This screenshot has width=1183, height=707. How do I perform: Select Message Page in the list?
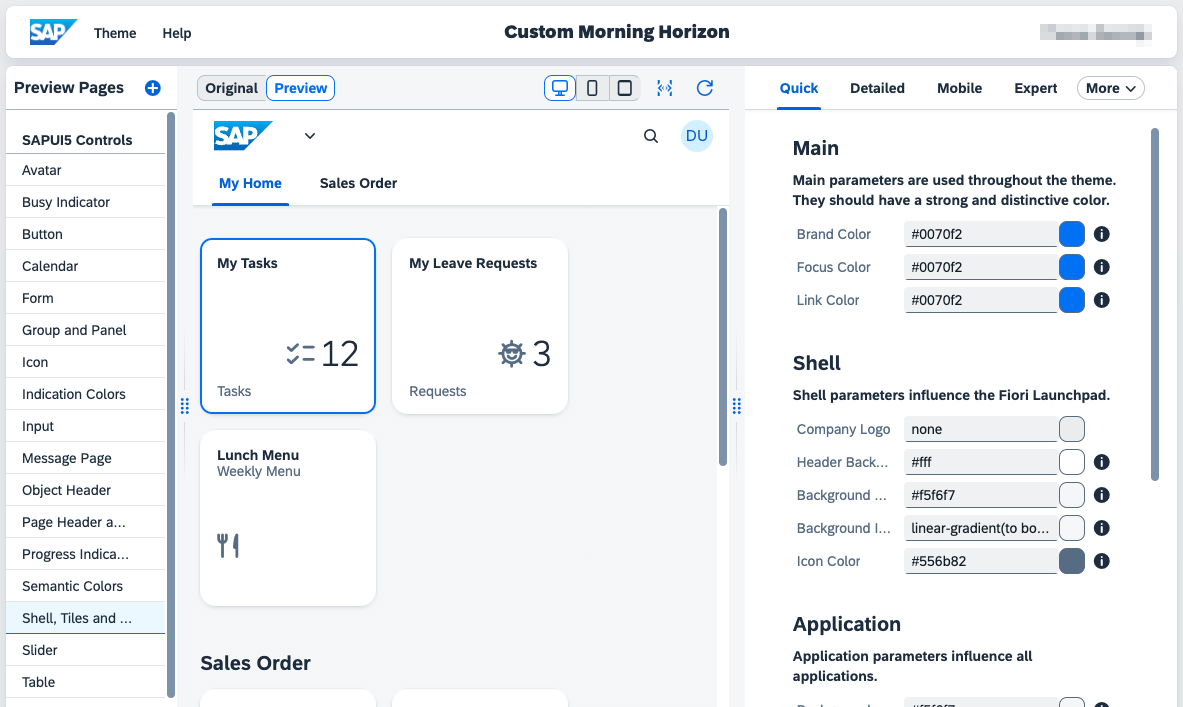pyautogui.click(x=85, y=458)
